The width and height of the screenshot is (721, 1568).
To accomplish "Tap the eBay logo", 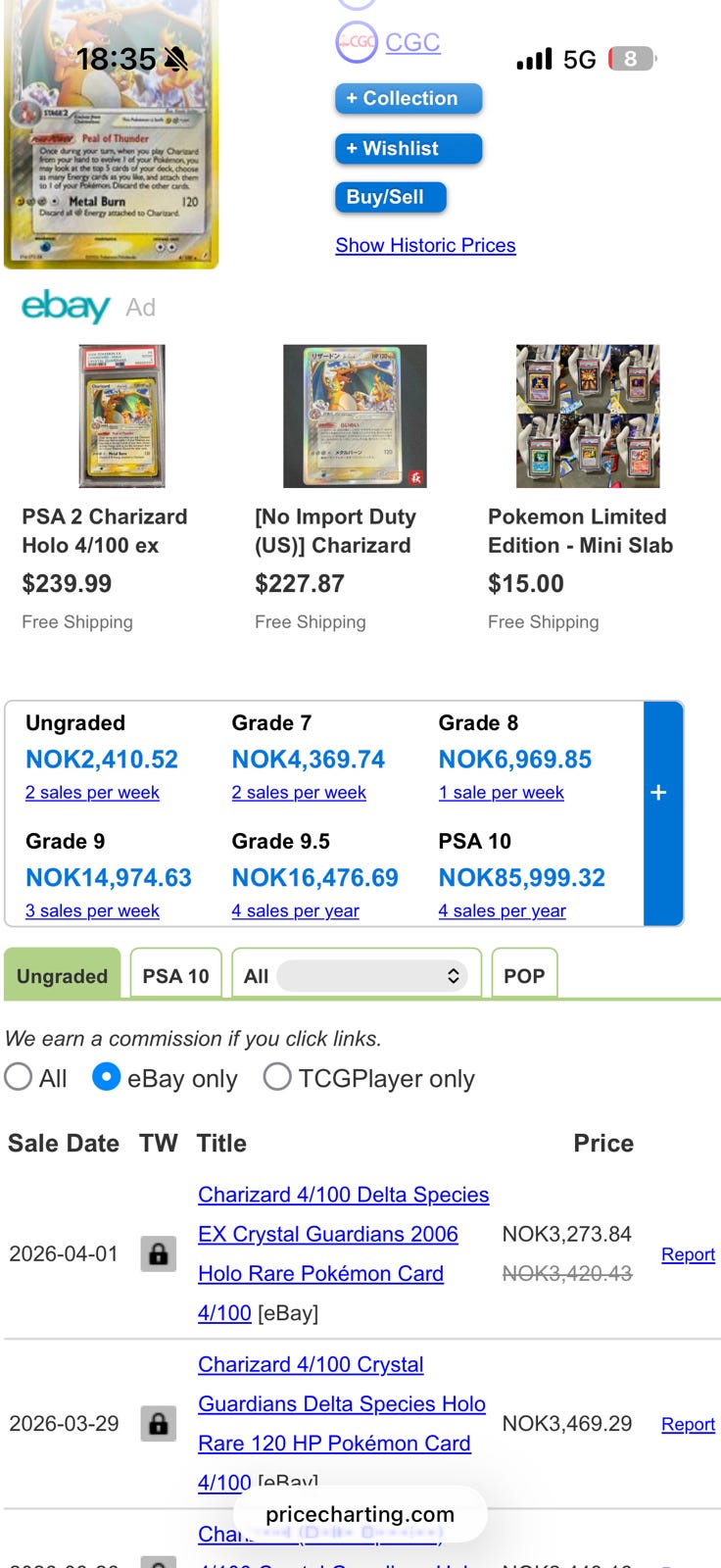I will [x=66, y=306].
